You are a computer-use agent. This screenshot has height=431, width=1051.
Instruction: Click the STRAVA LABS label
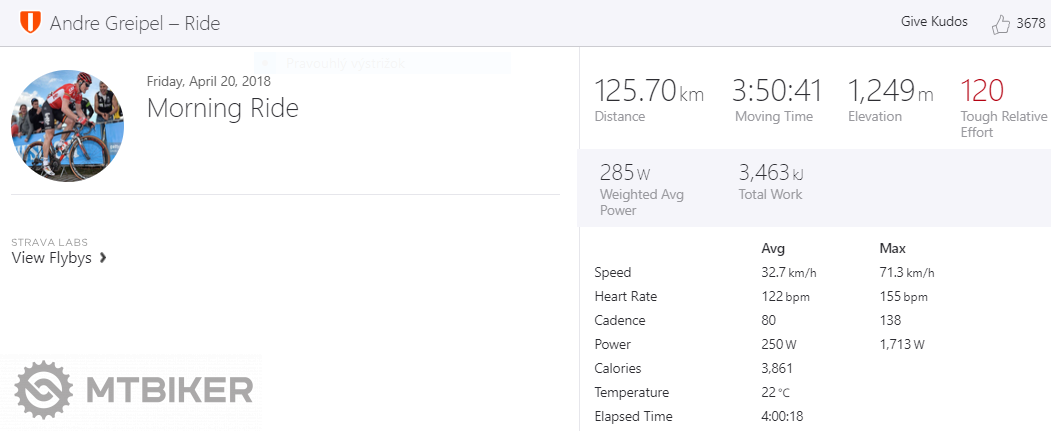[49, 242]
